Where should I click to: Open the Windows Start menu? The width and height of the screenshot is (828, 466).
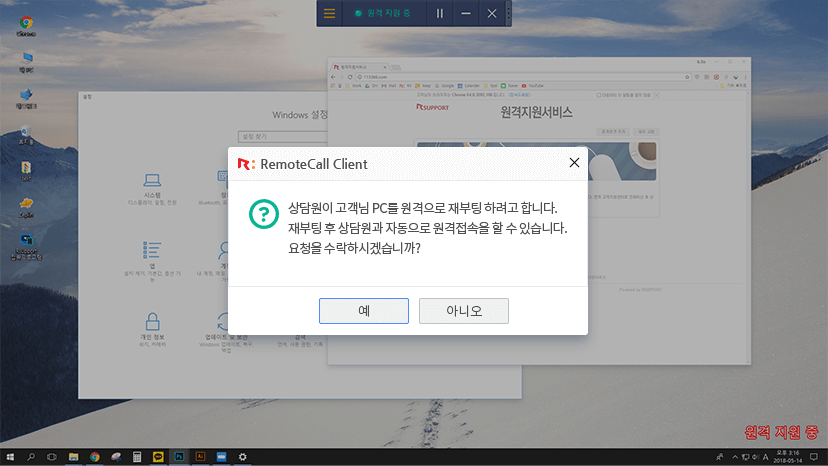coord(10,457)
